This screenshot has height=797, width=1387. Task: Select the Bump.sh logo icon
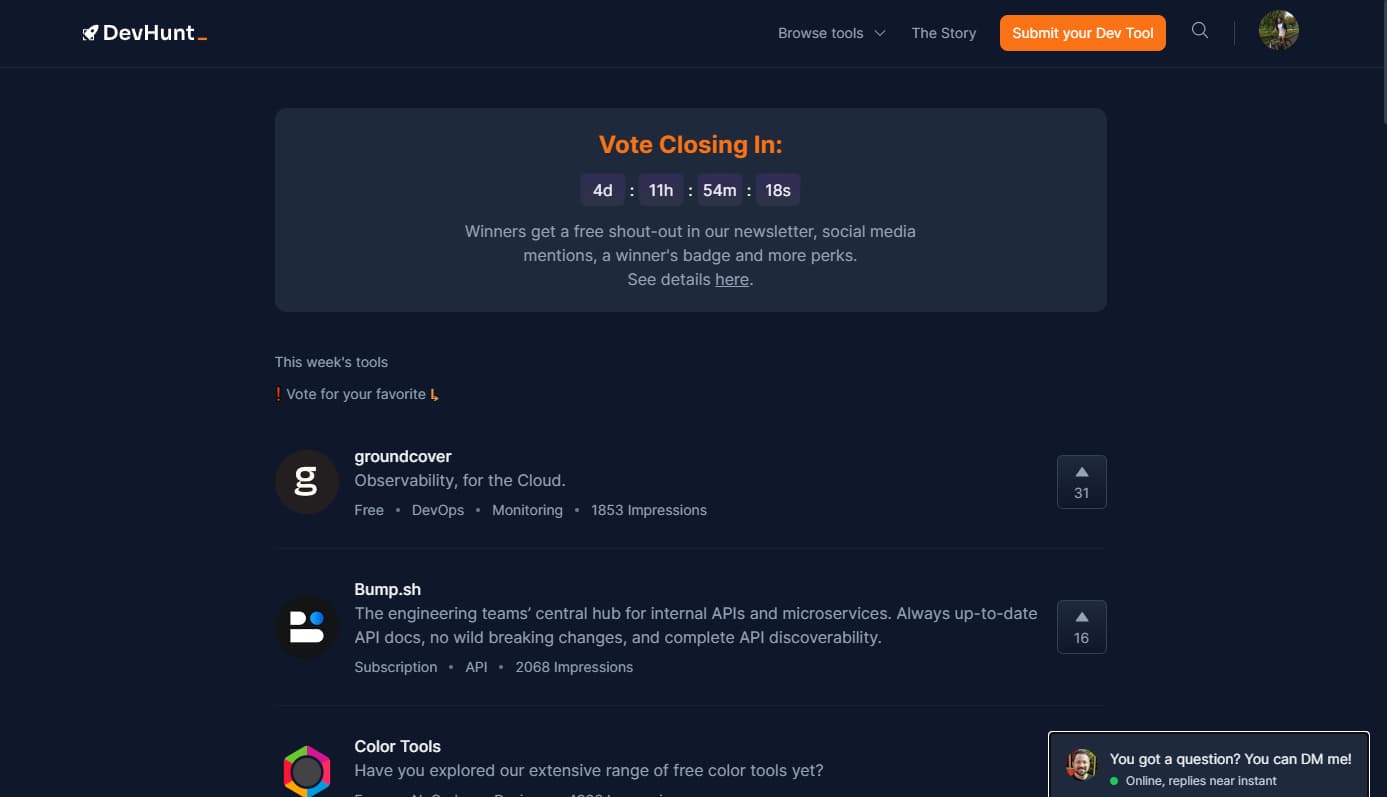[306, 627]
